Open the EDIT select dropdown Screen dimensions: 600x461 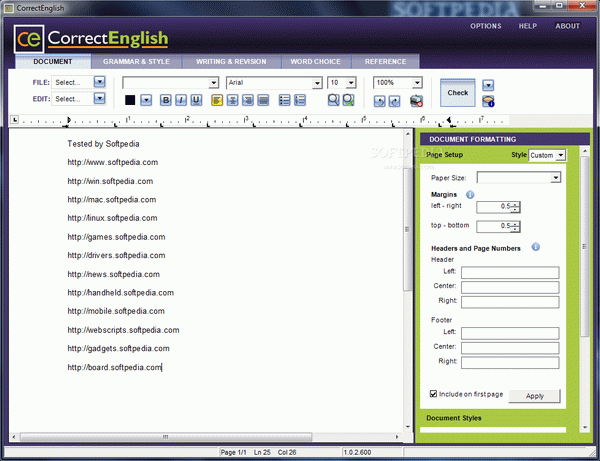99,98
